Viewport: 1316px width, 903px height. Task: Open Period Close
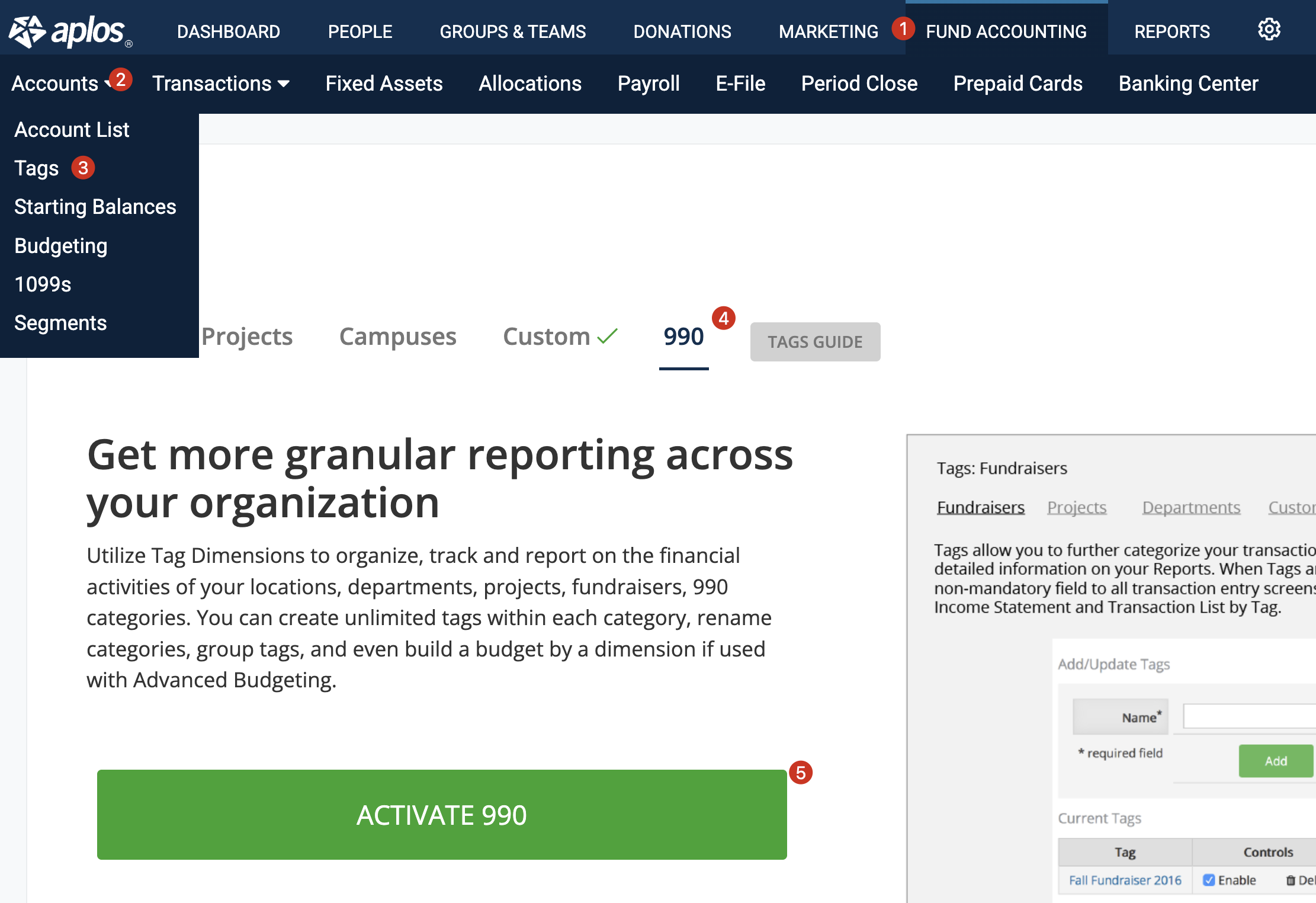(859, 84)
